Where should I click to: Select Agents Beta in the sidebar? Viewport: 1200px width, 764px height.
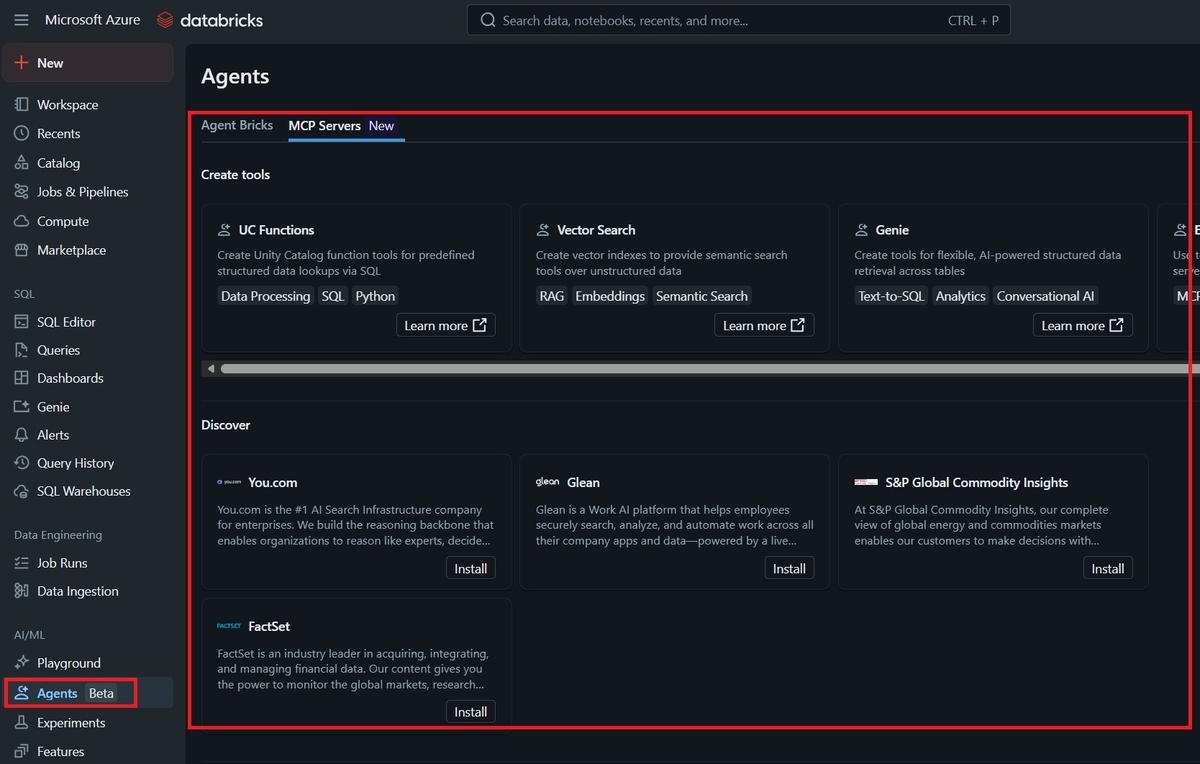70,692
